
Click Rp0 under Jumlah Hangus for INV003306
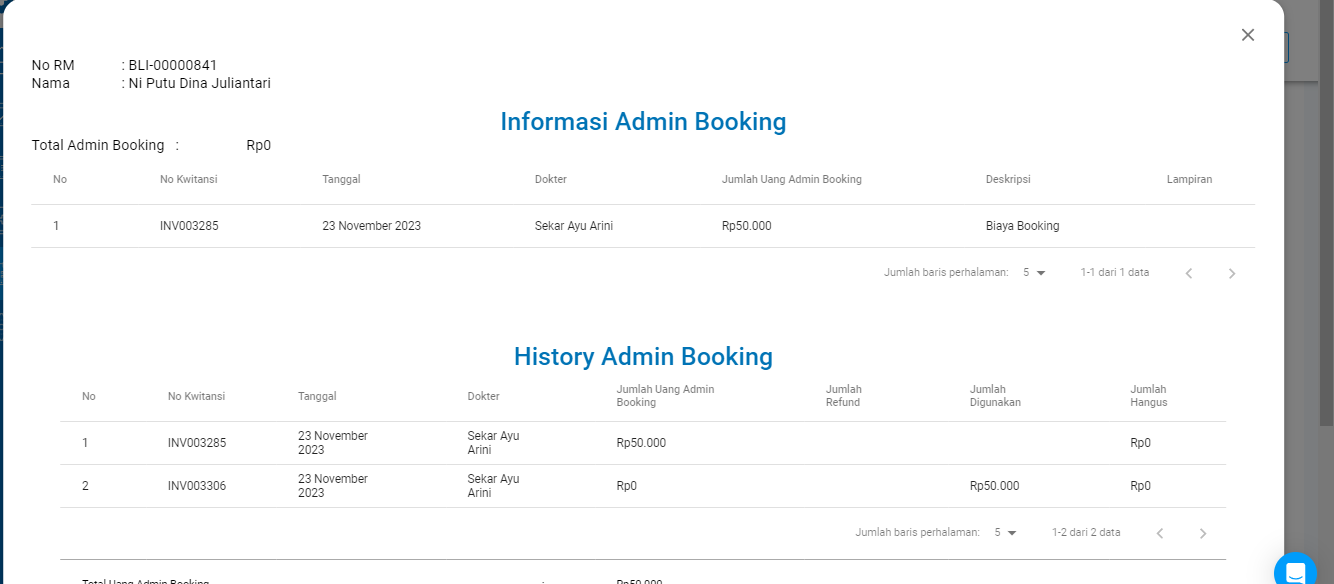(x=1141, y=486)
